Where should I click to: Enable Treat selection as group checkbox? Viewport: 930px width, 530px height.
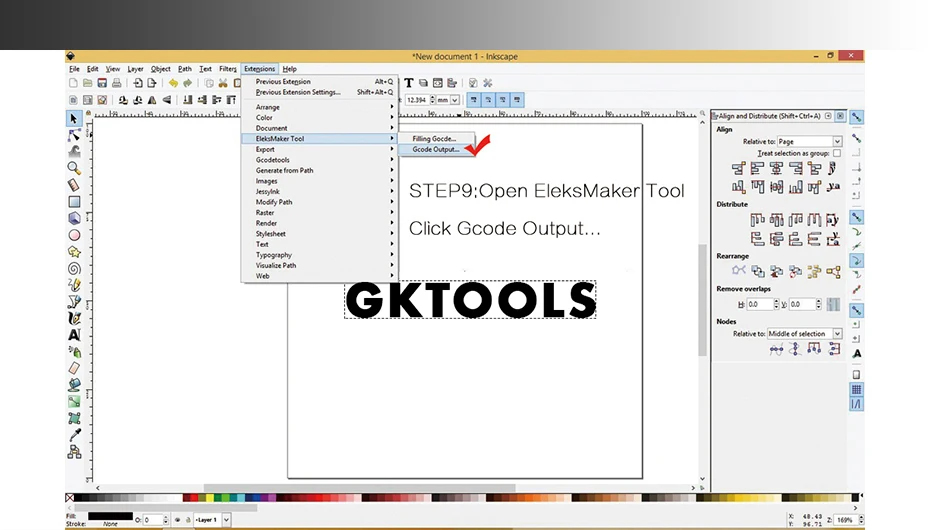click(837, 153)
